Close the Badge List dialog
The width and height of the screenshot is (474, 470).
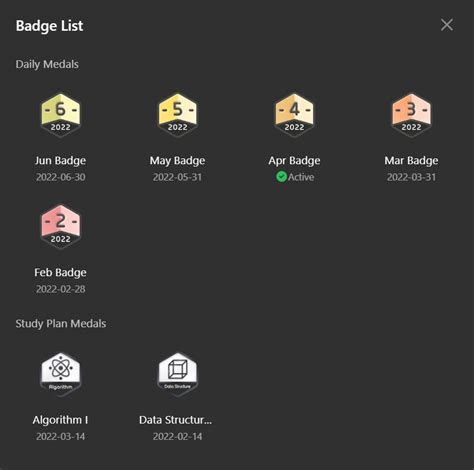447,25
